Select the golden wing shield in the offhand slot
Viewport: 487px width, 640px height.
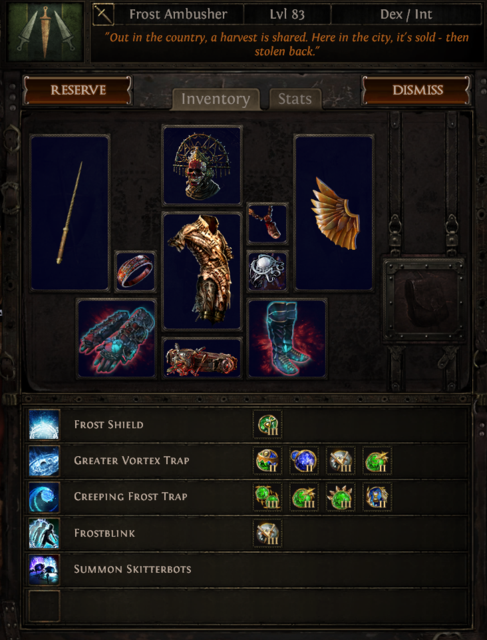[334, 213]
